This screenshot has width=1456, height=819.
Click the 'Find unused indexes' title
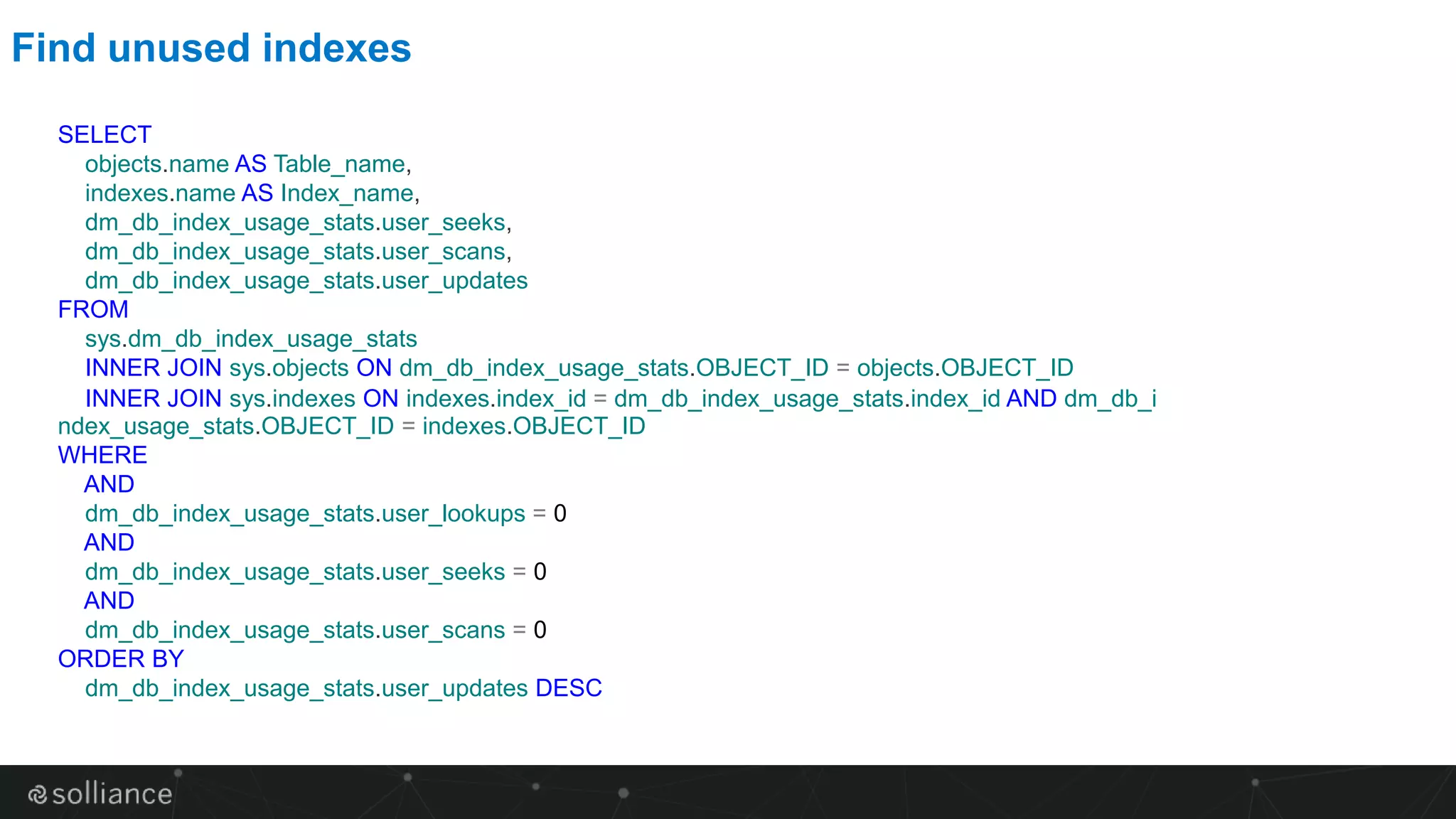(x=211, y=48)
